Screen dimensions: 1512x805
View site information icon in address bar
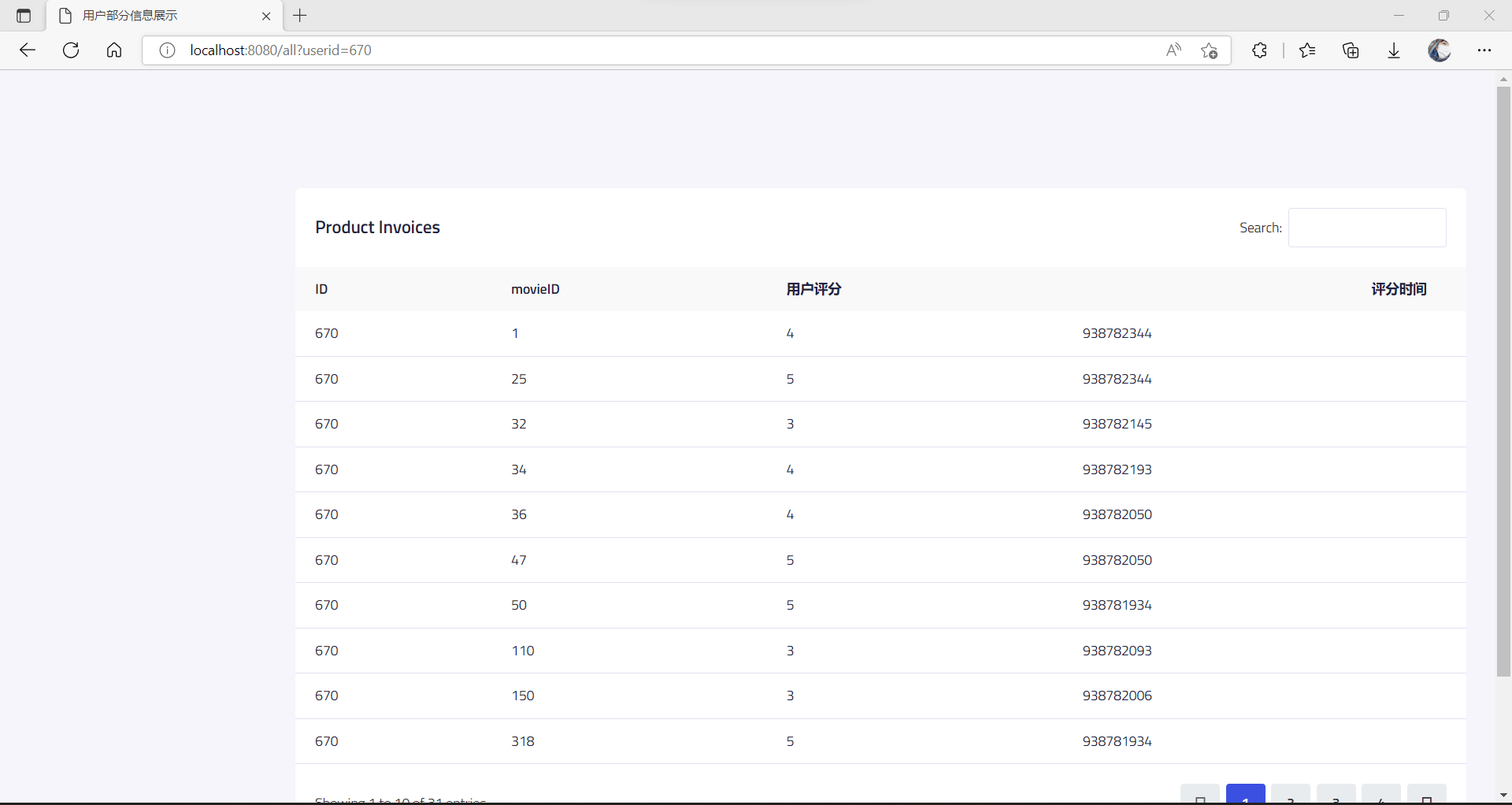click(x=167, y=50)
